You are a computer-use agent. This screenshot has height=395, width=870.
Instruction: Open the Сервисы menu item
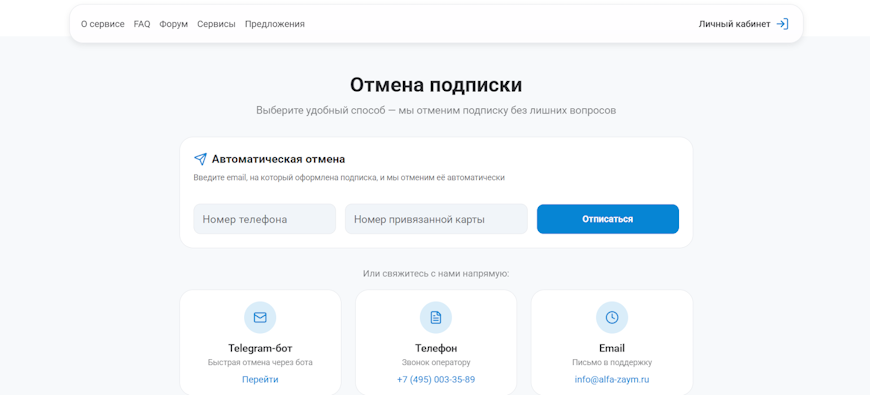[x=216, y=24]
